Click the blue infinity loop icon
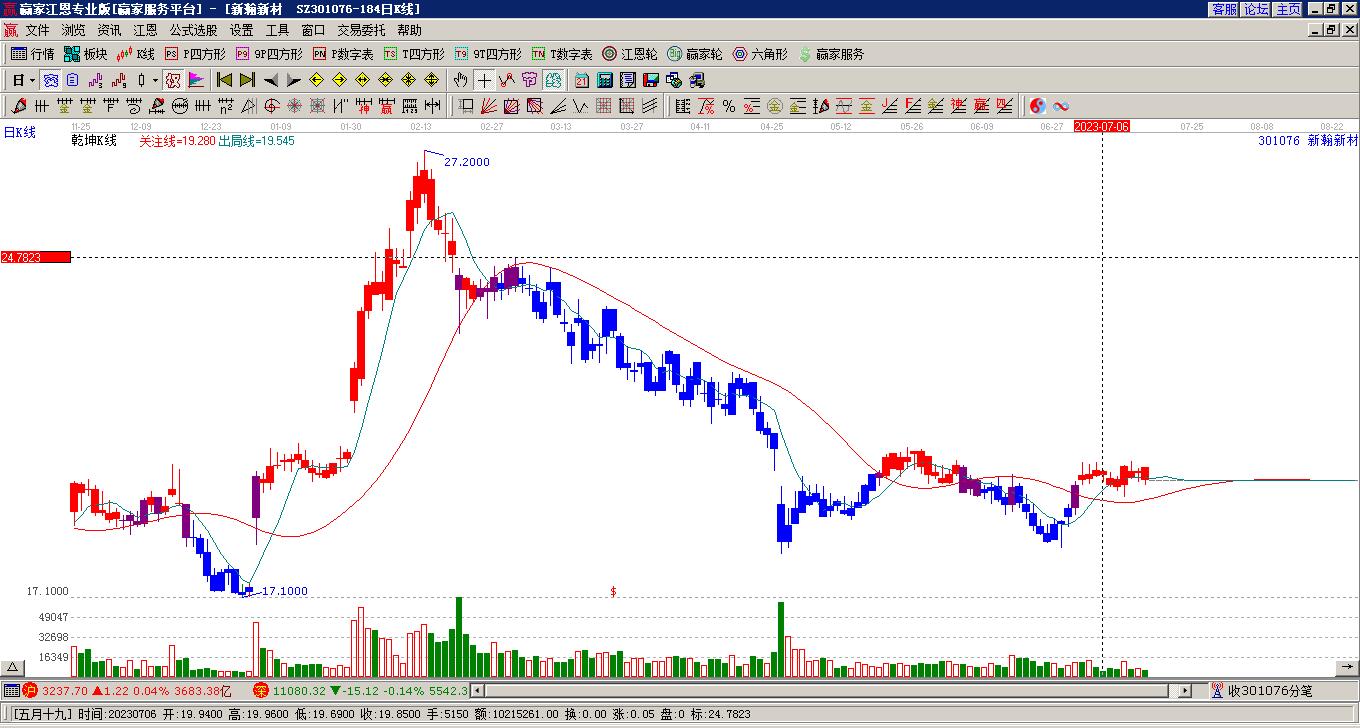Screen dimensions: 1360x728 1061,106
